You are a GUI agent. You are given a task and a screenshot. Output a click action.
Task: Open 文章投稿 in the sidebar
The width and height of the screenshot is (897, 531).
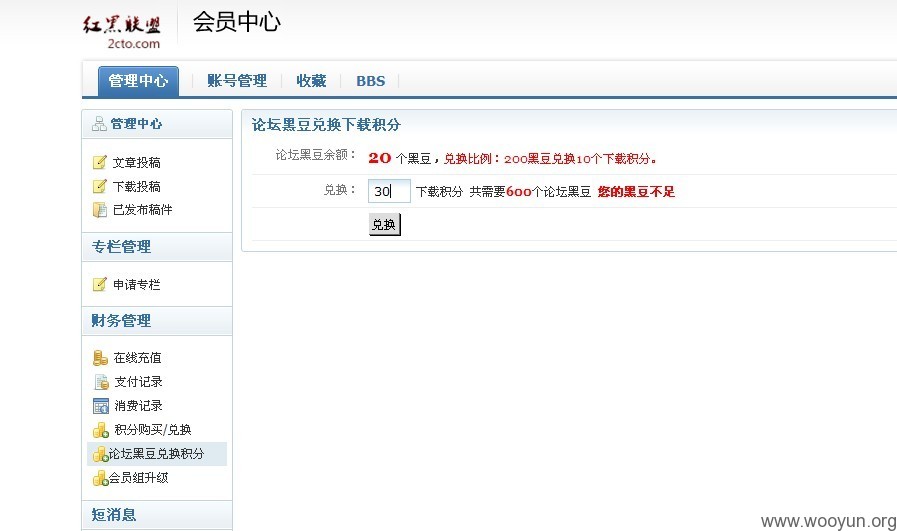136,163
